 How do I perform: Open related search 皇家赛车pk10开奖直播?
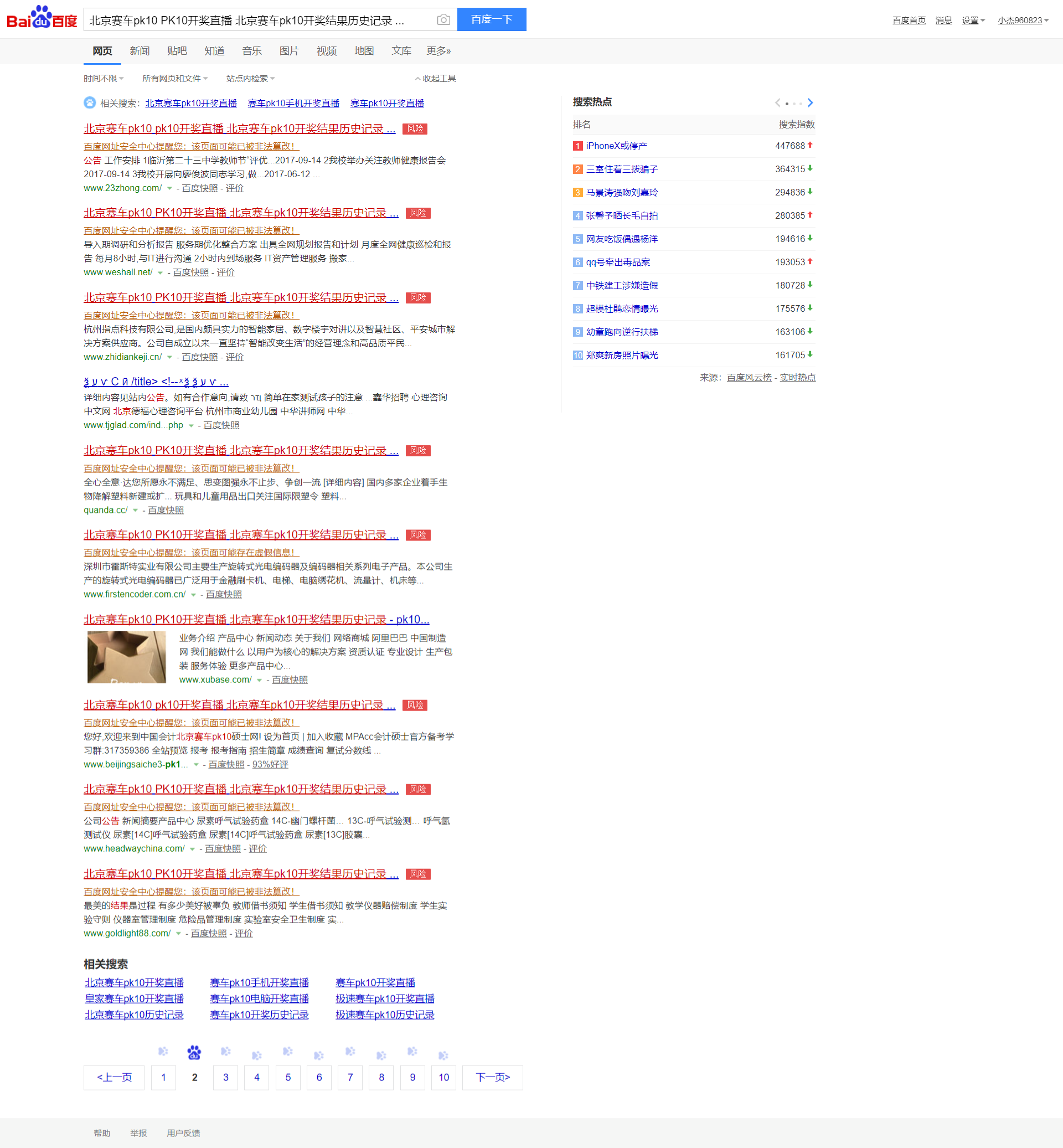(134, 998)
